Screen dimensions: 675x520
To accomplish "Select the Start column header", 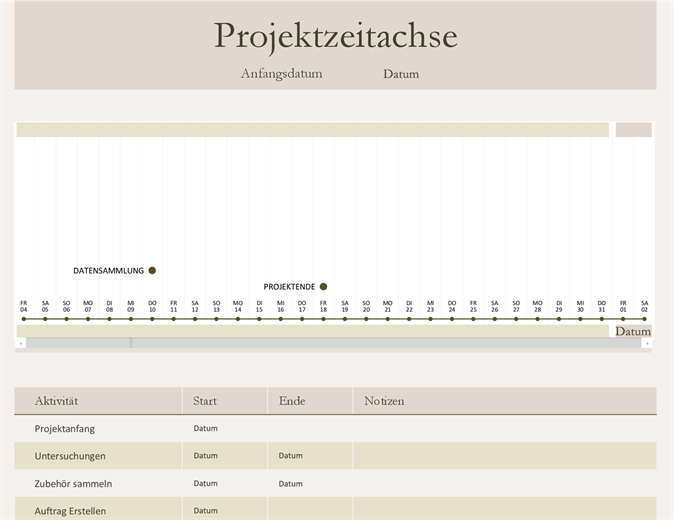I will coord(225,401).
